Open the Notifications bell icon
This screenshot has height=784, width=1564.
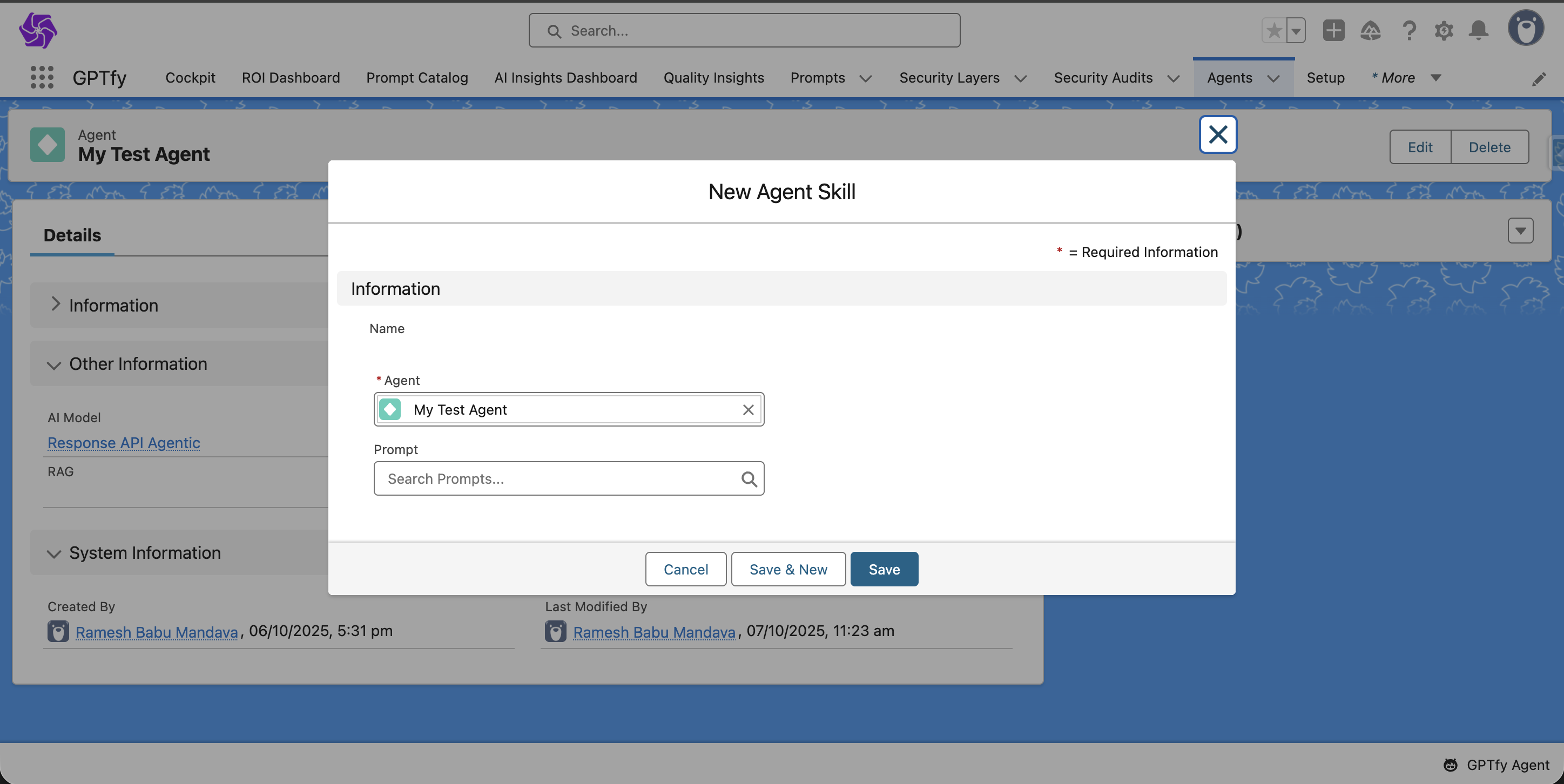1478,30
